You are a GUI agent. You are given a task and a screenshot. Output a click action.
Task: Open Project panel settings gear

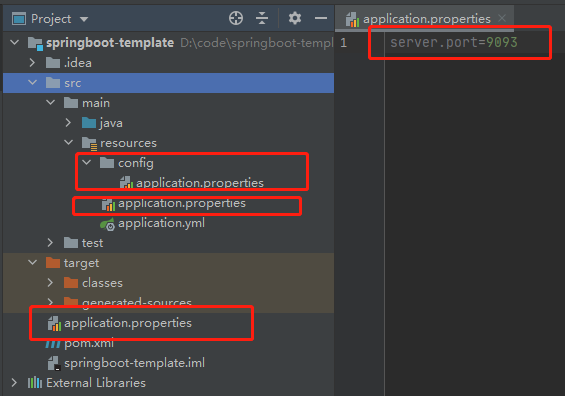[x=295, y=18]
